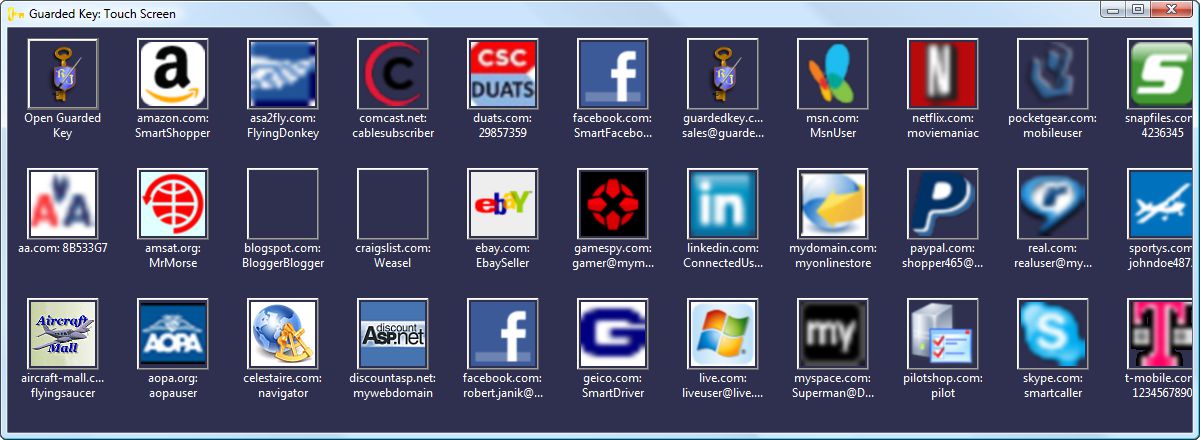Click the "duats.com: 29857359" label

(x=503, y=125)
